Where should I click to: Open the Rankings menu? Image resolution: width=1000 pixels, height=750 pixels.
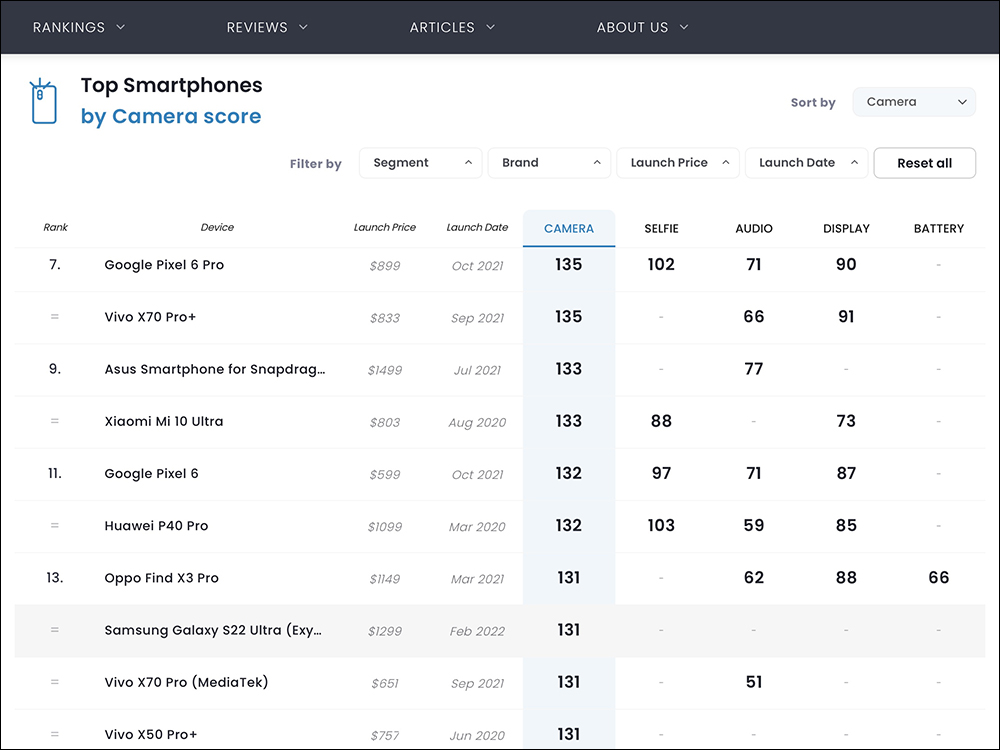[79, 27]
